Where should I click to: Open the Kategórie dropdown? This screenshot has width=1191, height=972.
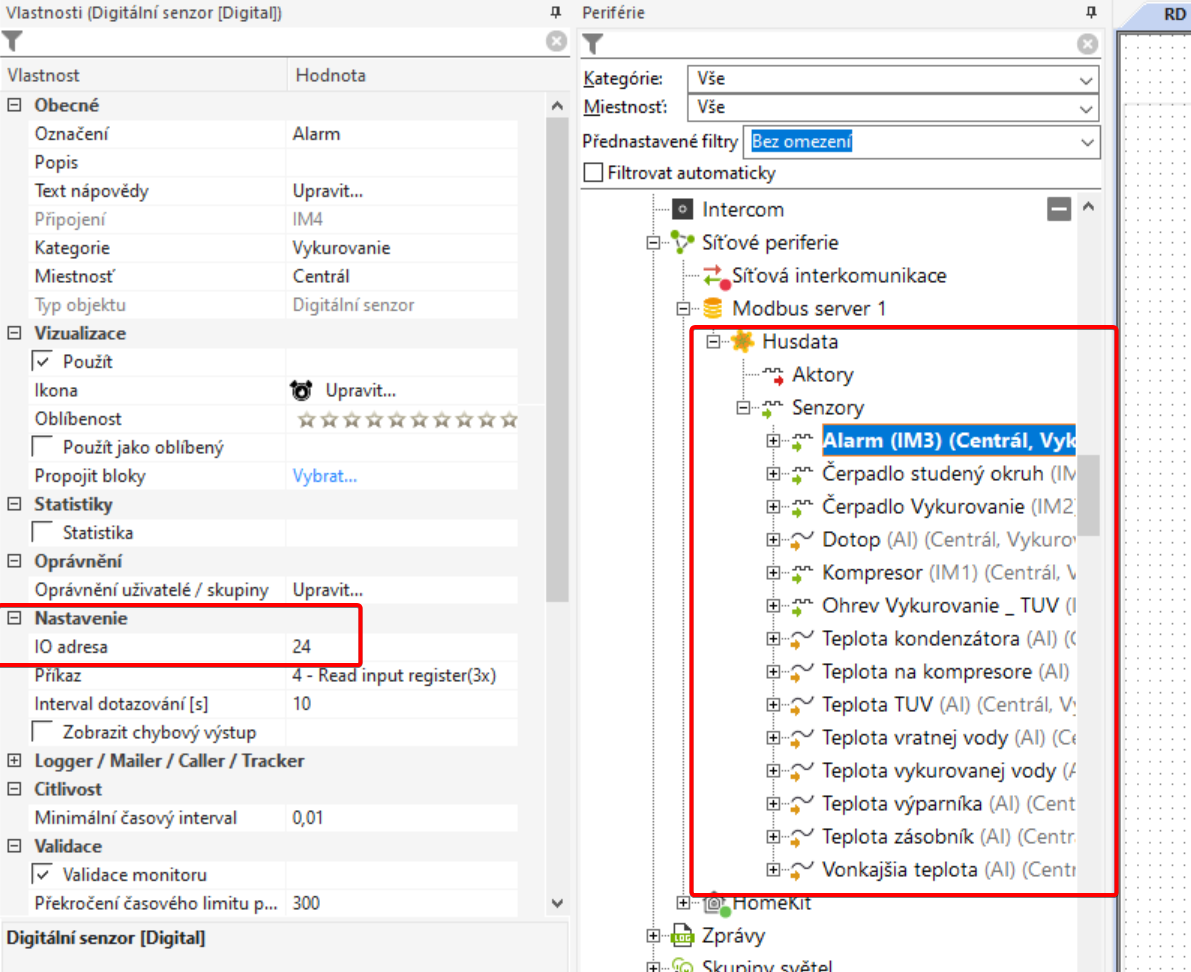pos(1086,80)
